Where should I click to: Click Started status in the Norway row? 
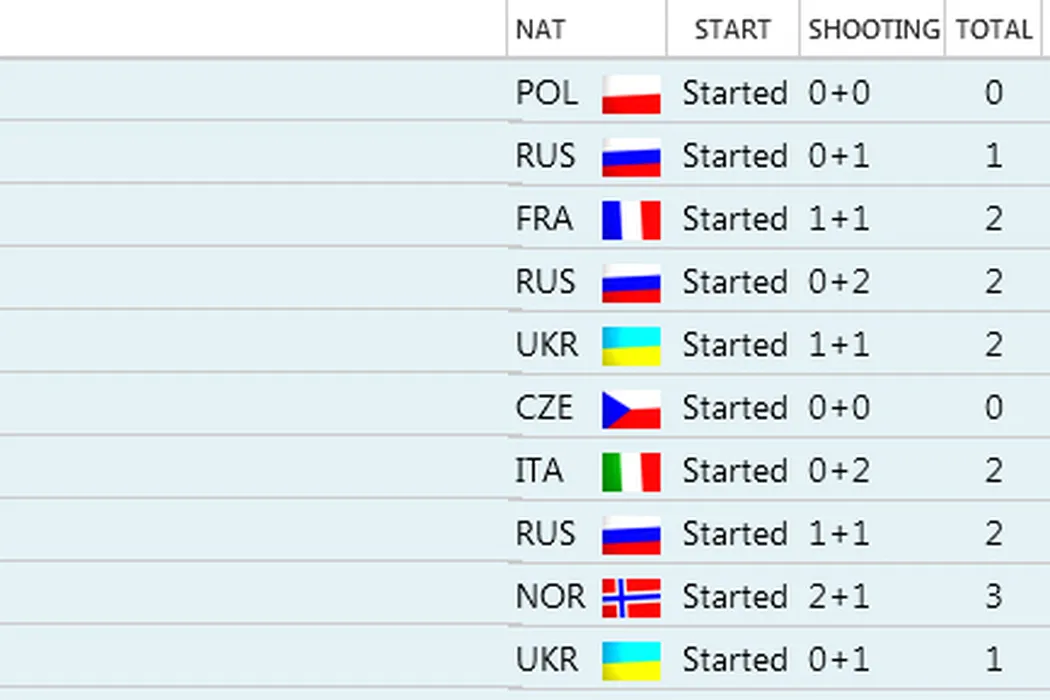pyautogui.click(x=735, y=598)
